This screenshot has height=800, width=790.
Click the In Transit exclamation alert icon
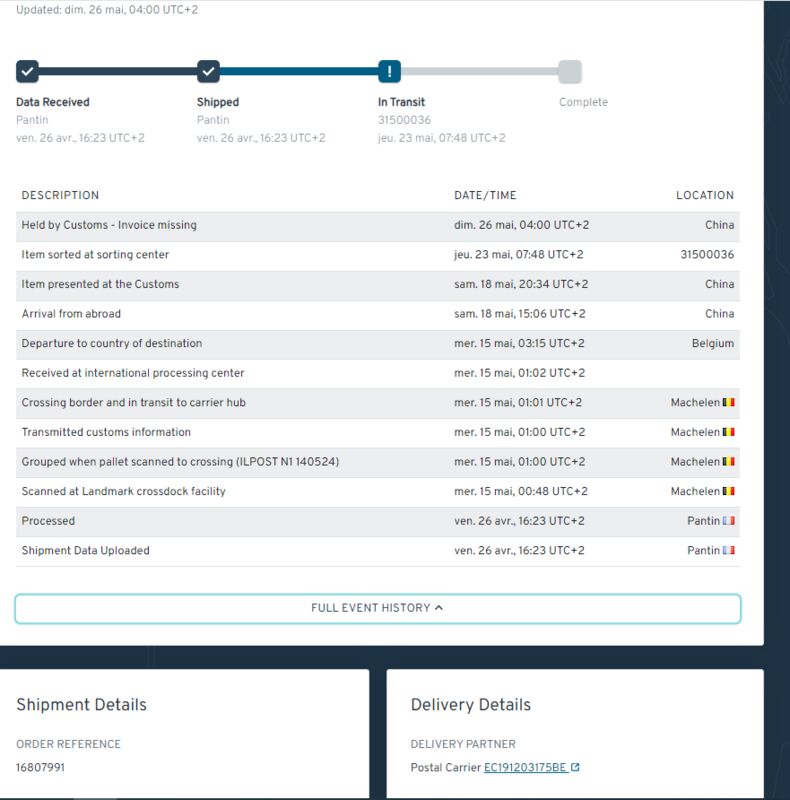click(x=389, y=71)
